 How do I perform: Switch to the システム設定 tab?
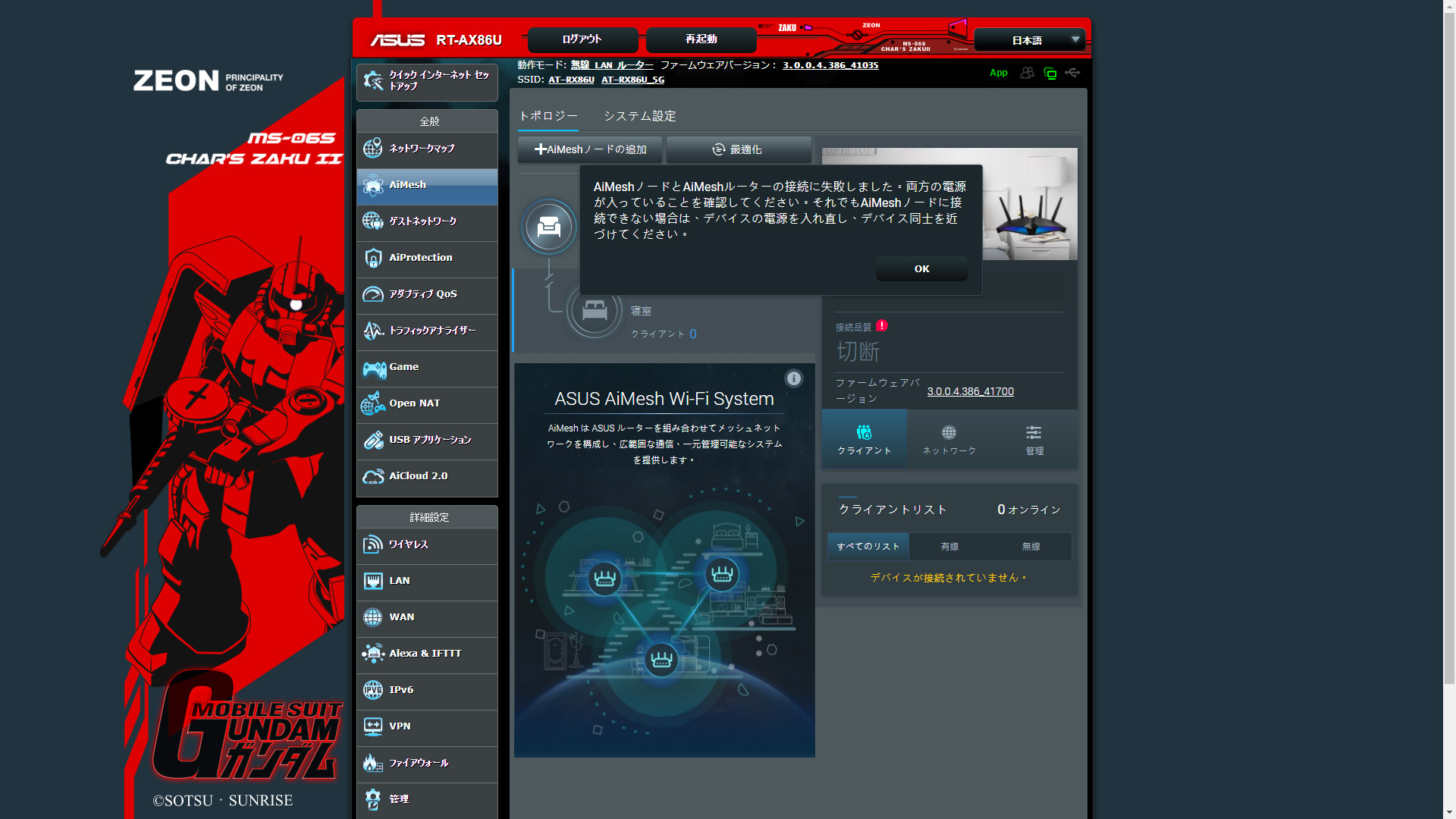(x=641, y=116)
